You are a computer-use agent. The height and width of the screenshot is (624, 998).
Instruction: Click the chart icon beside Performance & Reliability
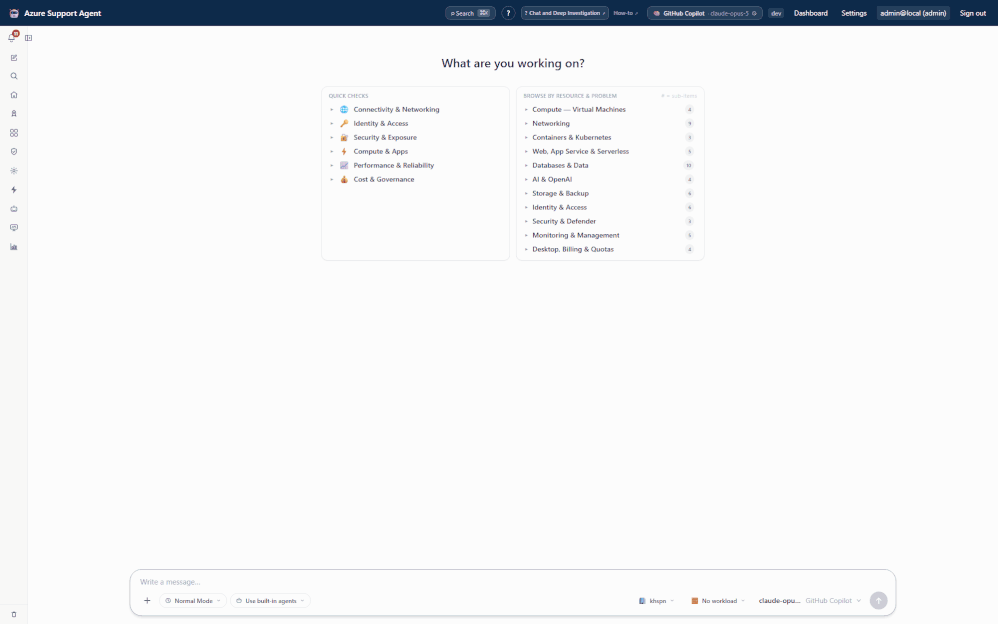[x=344, y=166]
